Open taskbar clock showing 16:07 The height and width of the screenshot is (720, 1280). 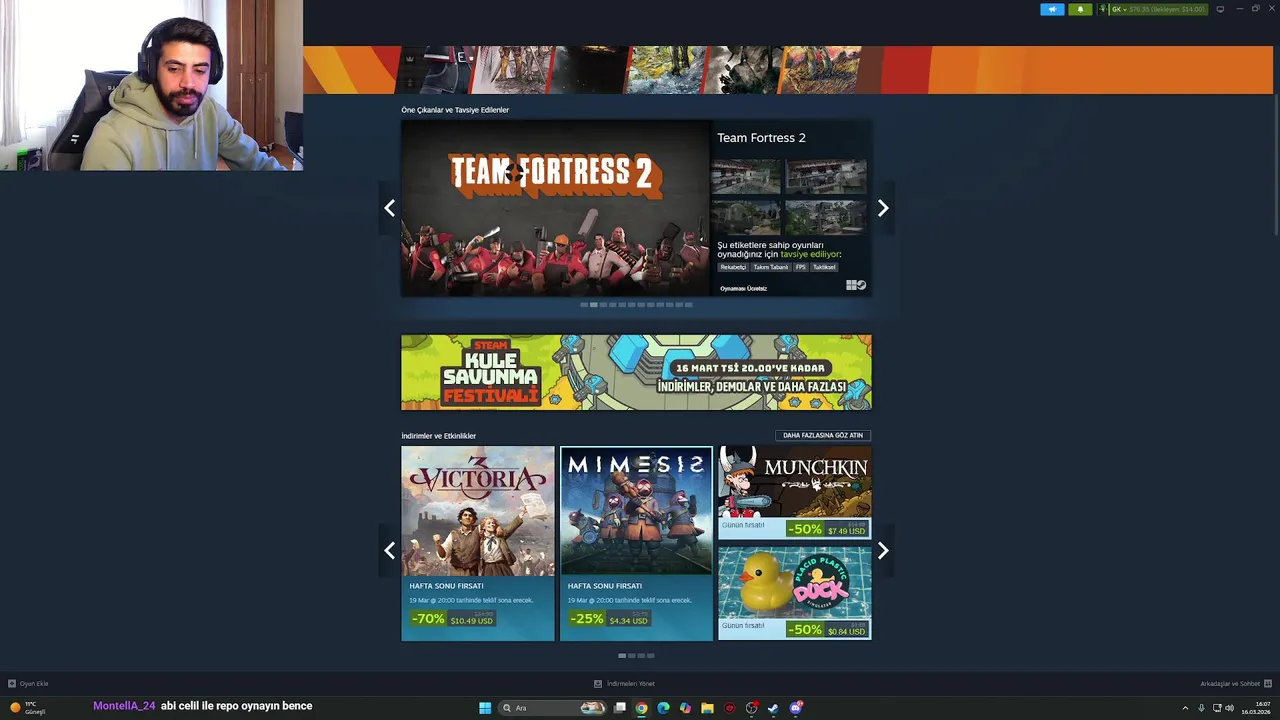[1255, 708]
